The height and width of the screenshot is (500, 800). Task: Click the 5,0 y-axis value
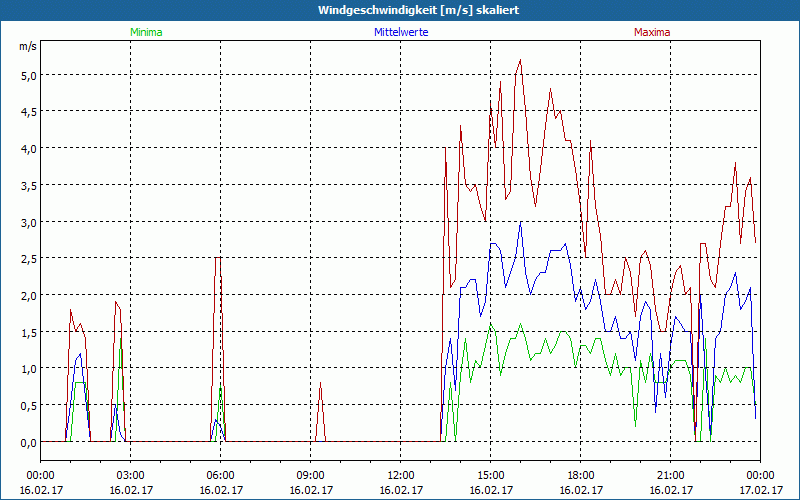[x=28, y=76]
